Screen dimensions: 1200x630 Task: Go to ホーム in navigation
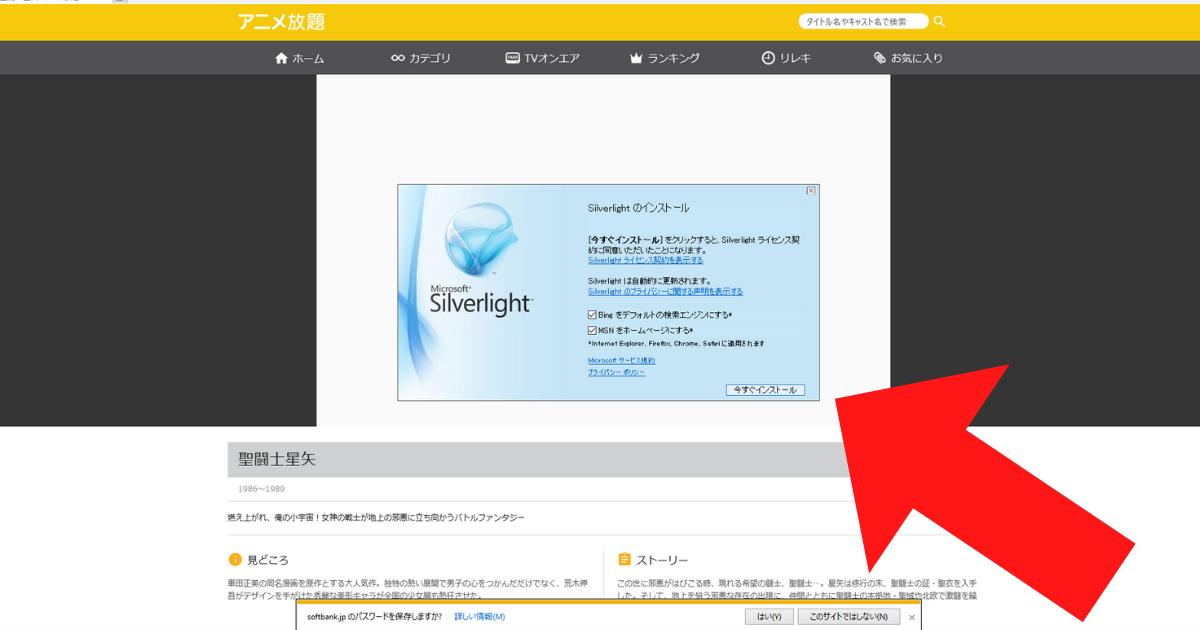click(x=299, y=58)
